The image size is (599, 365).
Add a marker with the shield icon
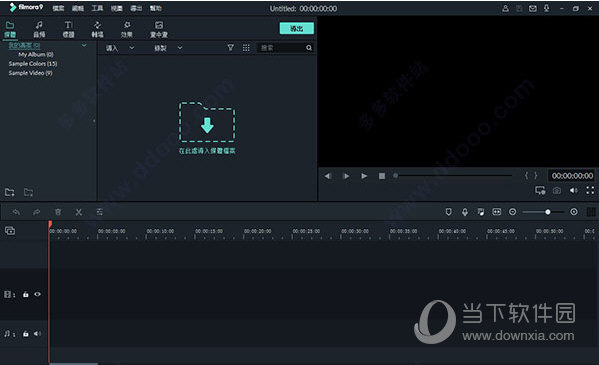tap(448, 212)
